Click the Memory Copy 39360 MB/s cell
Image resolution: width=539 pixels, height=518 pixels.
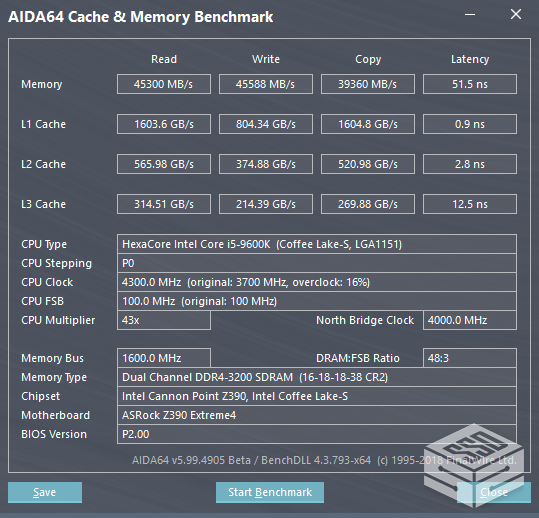(368, 84)
